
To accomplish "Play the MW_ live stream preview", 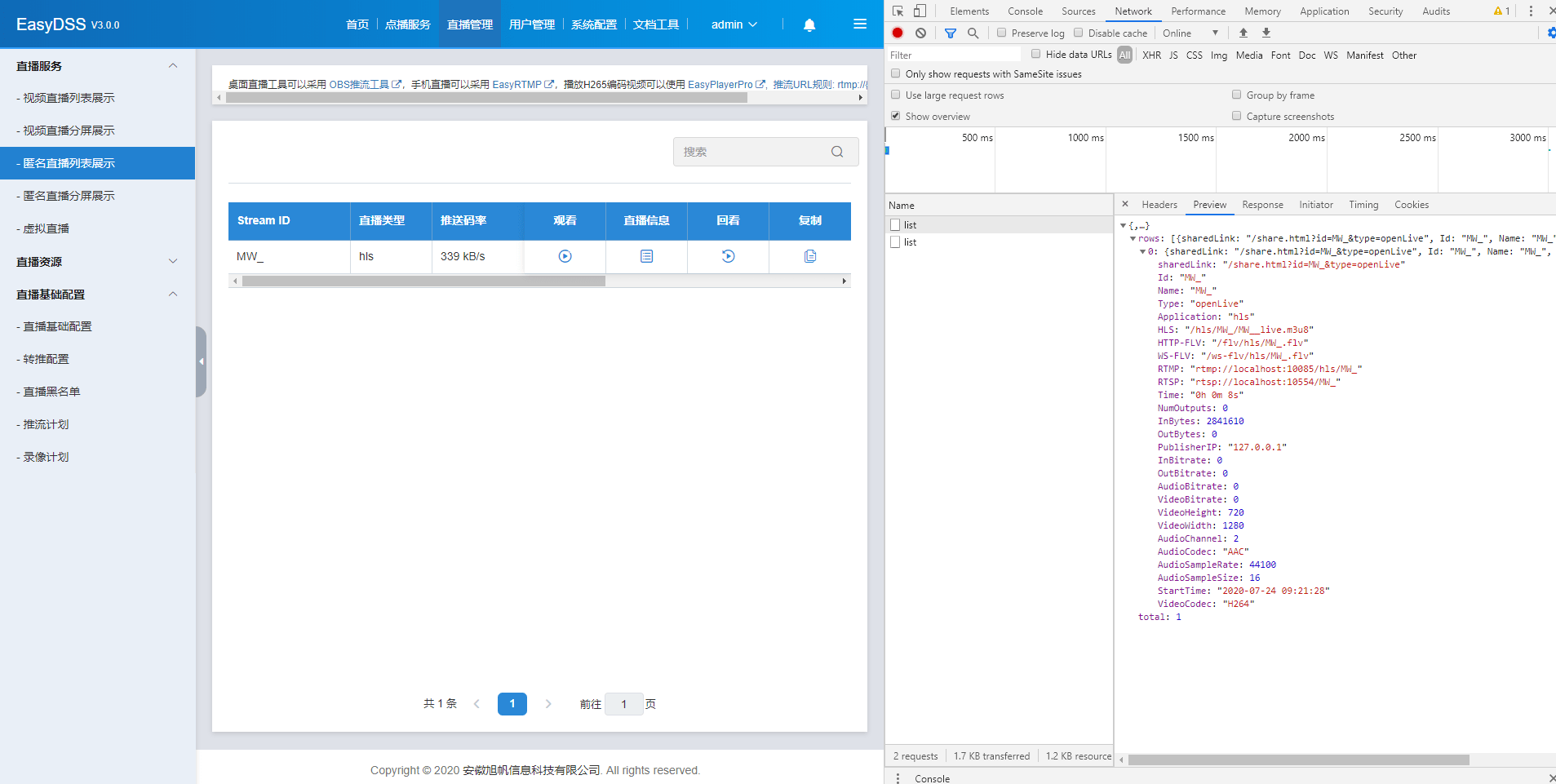I will pyautogui.click(x=564, y=256).
